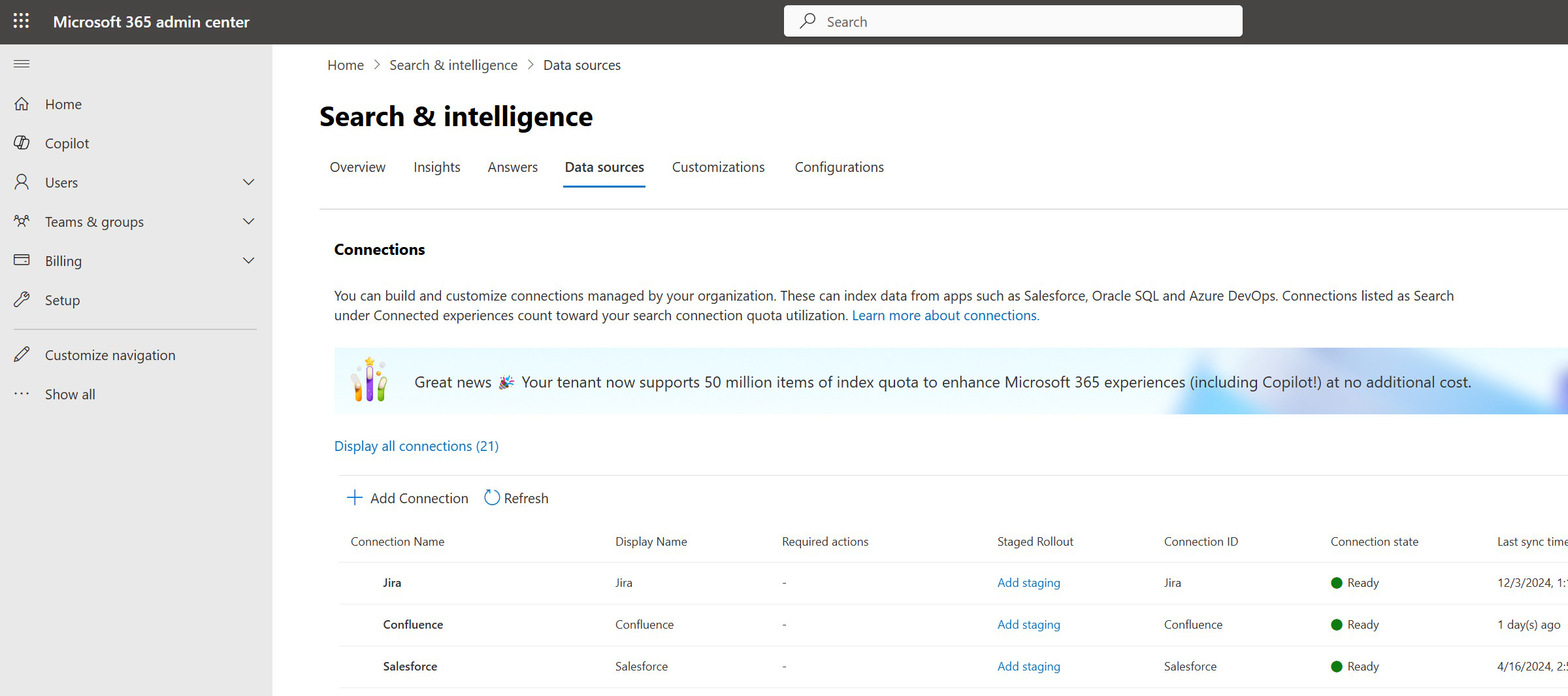Open the Copilot icon in sidebar
Image resolution: width=1568 pixels, height=696 pixels.
[x=22, y=143]
